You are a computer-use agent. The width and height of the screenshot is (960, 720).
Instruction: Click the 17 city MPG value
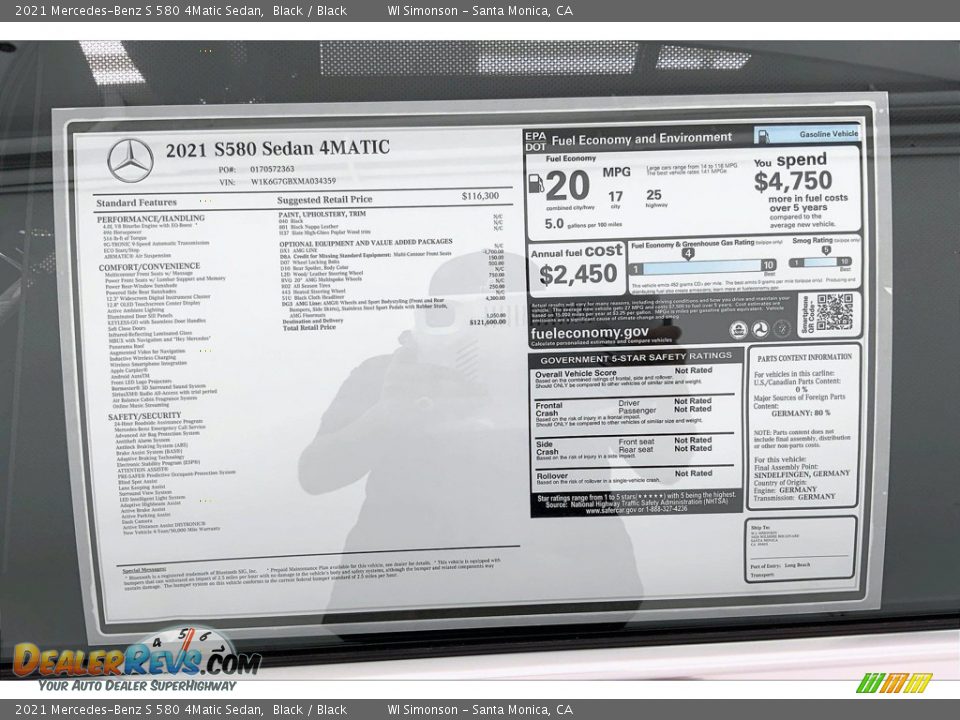coord(615,197)
